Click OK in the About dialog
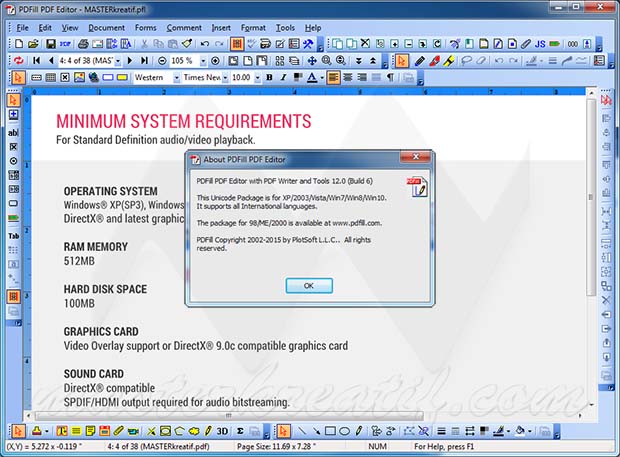This screenshot has height=457, width=620. coord(309,285)
